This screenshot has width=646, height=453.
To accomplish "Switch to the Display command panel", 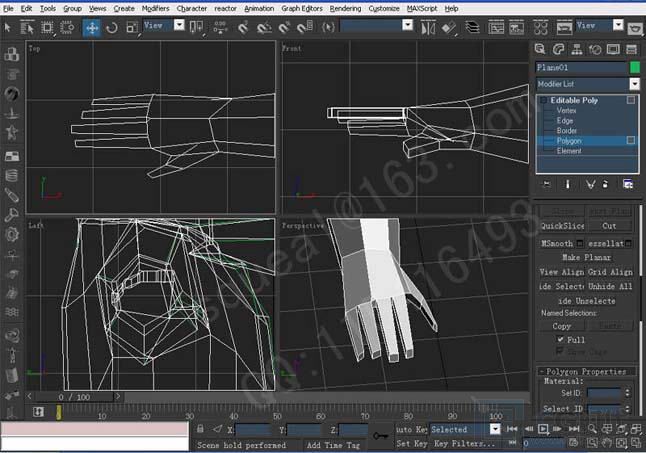I will [613, 49].
